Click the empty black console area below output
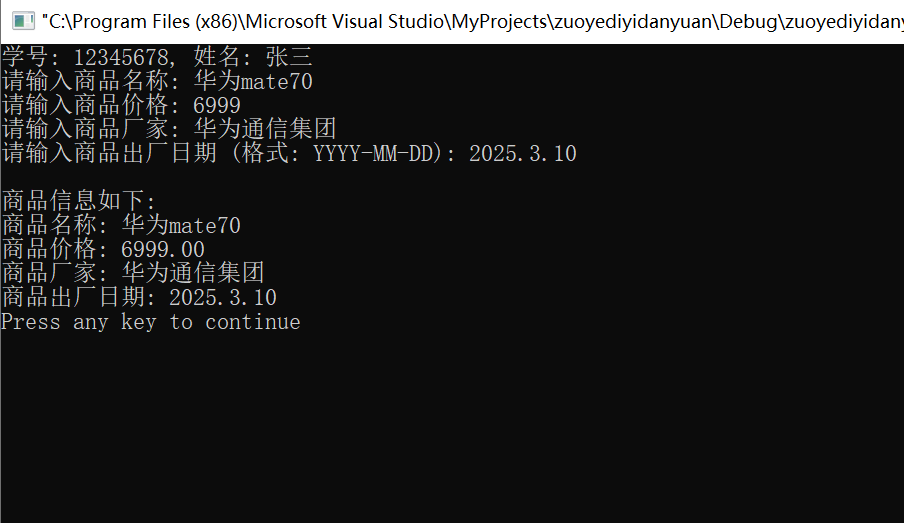The height and width of the screenshot is (523, 904). (x=452, y=427)
